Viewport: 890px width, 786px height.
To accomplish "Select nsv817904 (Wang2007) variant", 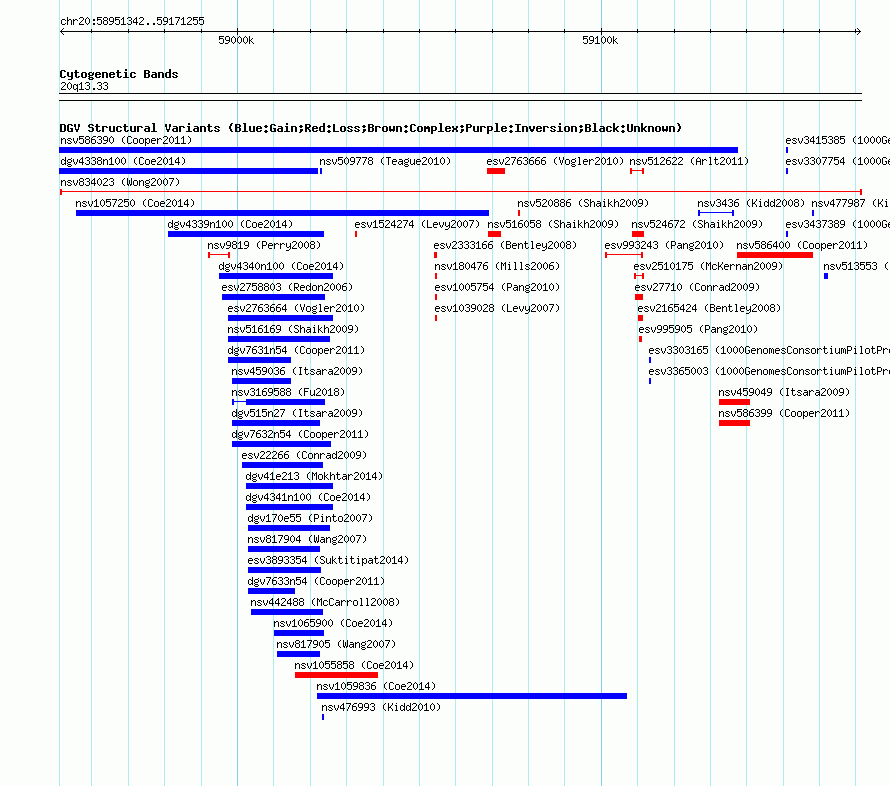I will [x=307, y=539].
